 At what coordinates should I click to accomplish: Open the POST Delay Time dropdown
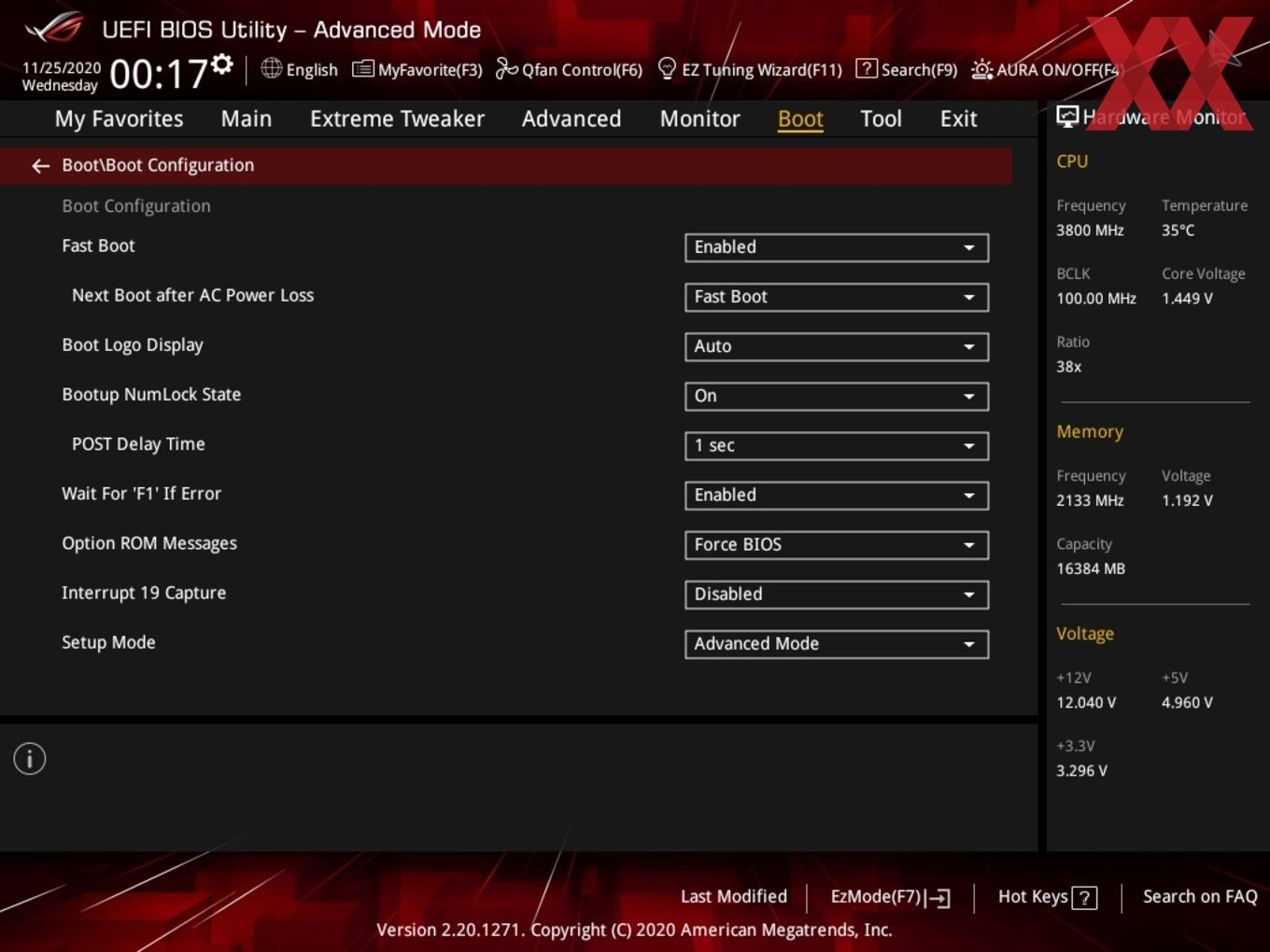(837, 445)
